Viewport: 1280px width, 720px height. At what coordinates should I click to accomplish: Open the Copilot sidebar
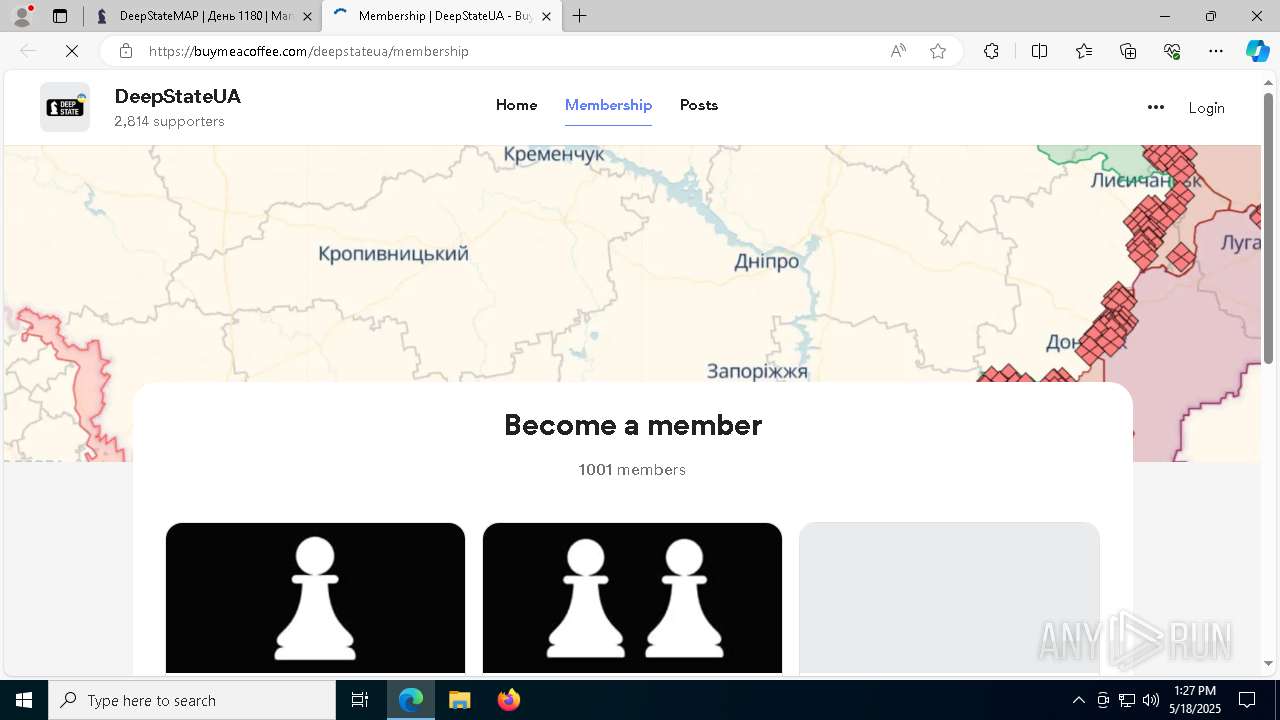[x=1257, y=51]
